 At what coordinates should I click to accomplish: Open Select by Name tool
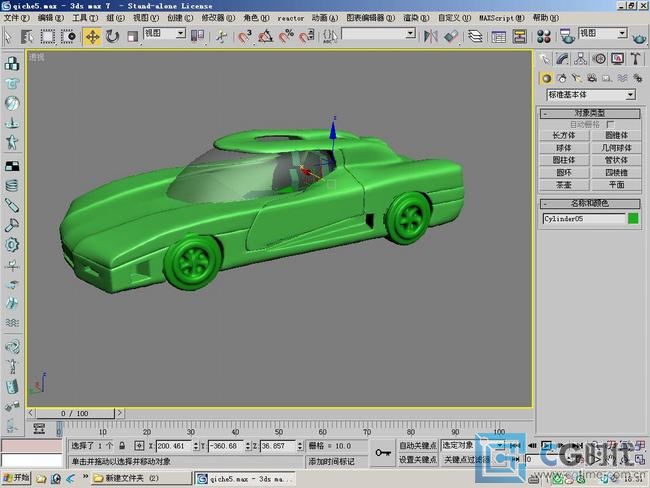(x=27, y=36)
